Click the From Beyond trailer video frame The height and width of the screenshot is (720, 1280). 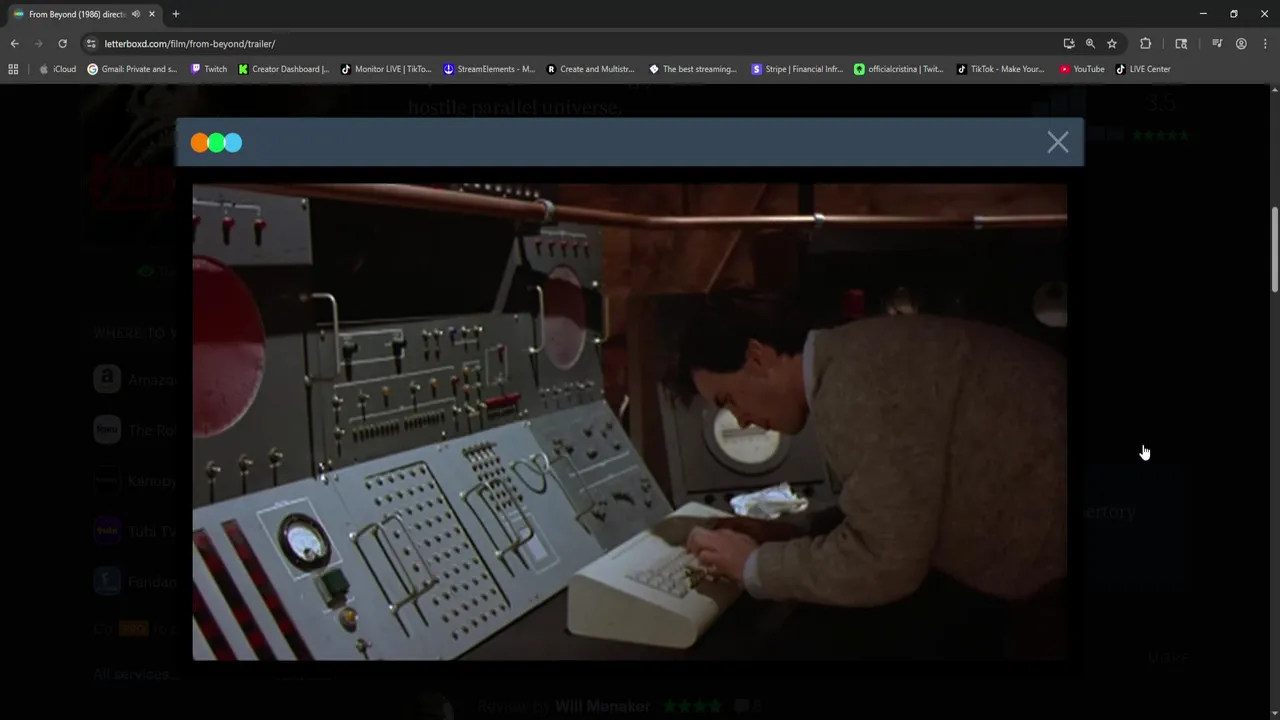(x=629, y=421)
